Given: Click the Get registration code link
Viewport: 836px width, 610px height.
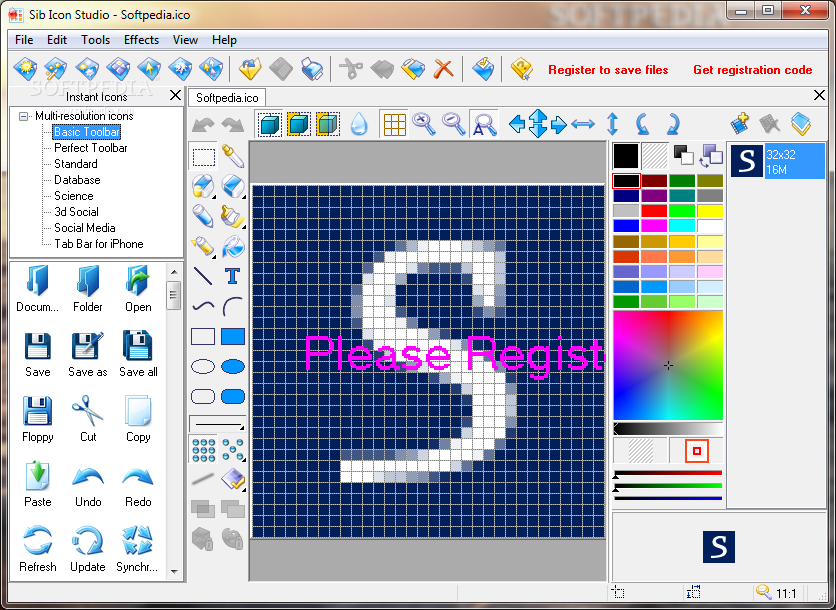Looking at the screenshot, I should tap(753, 70).
